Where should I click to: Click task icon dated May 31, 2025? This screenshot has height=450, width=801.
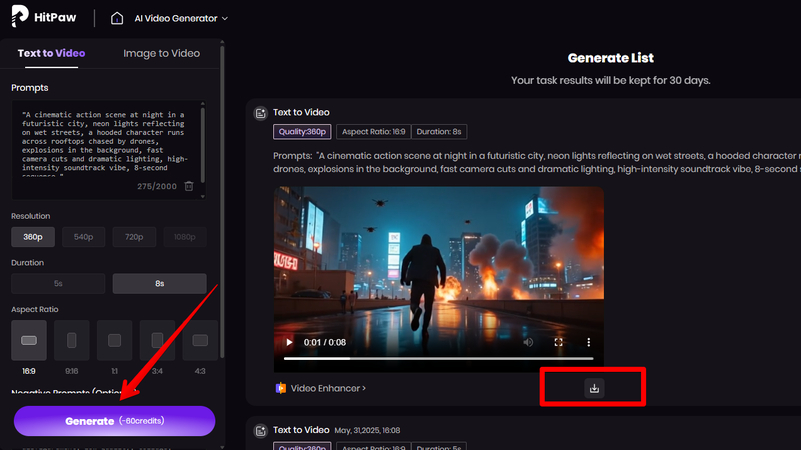pos(261,431)
